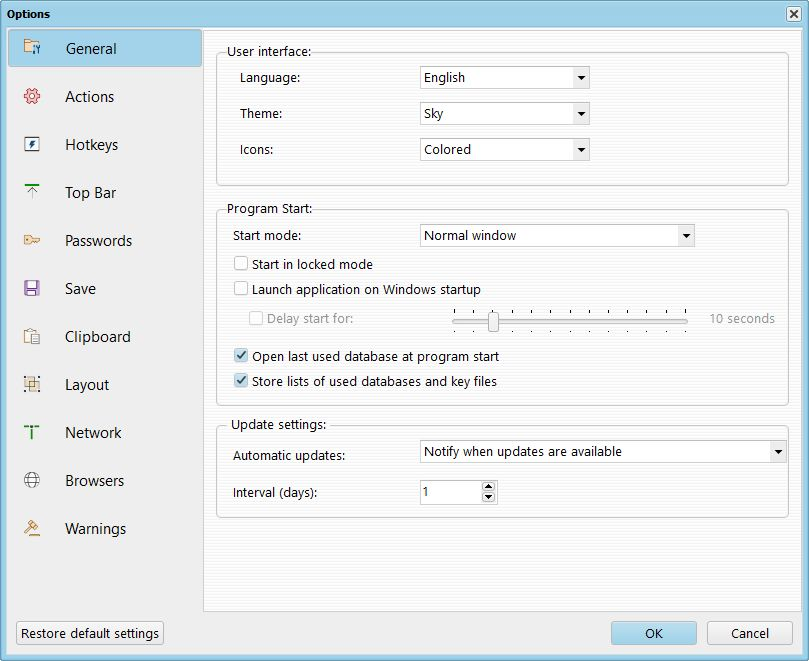Viewport: 809px width, 661px height.
Task: Click the gavel Warnings icon
Action: click(32, 528)
